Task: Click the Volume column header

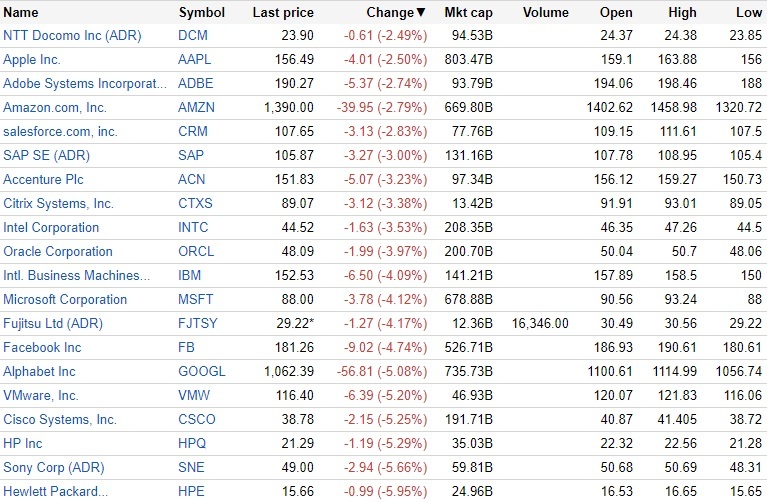Action: tap(545, 13)
